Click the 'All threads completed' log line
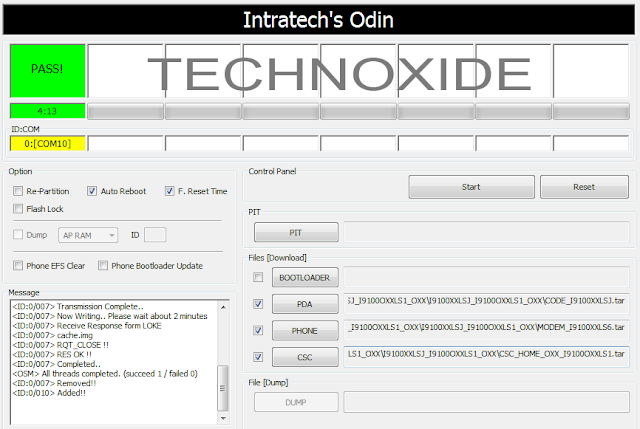The image size is (640, 429). pyautogui.click(x=105, y=373)
